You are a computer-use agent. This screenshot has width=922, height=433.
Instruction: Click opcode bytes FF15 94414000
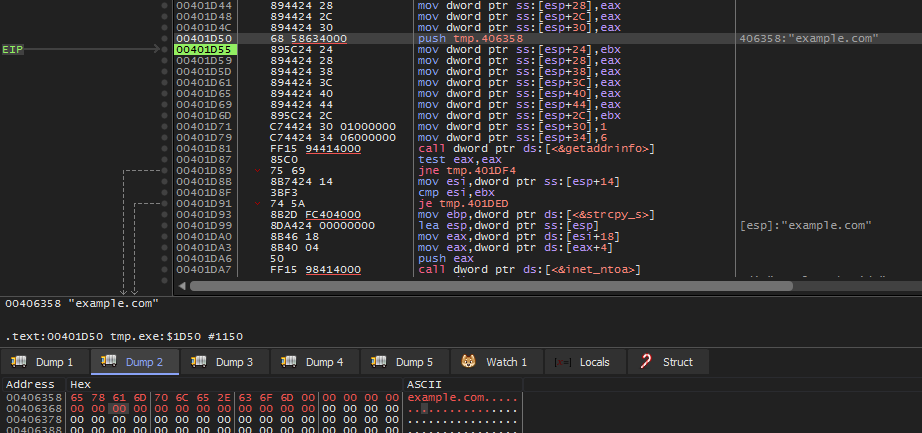click(x=316, y=149)
